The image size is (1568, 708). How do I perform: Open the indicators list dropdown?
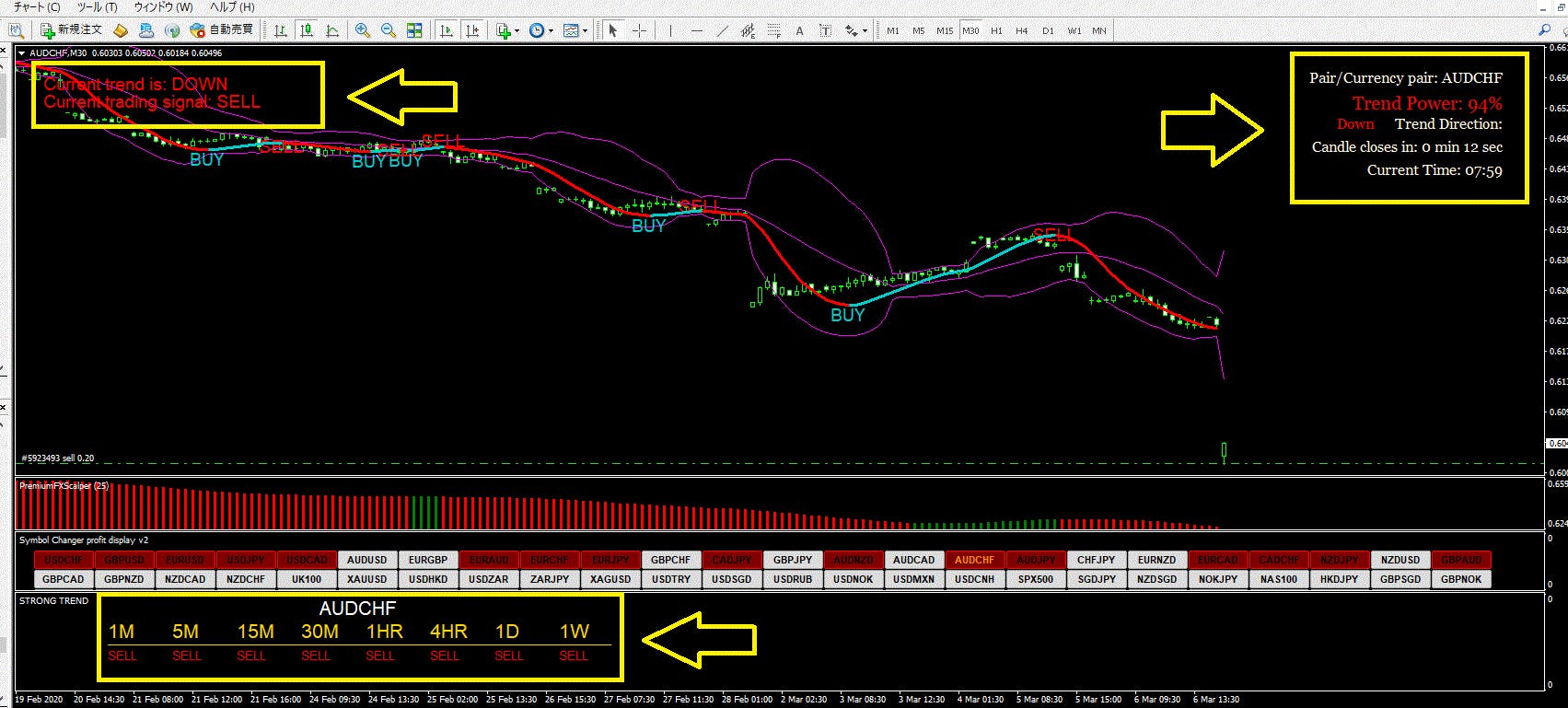[507, 30]
